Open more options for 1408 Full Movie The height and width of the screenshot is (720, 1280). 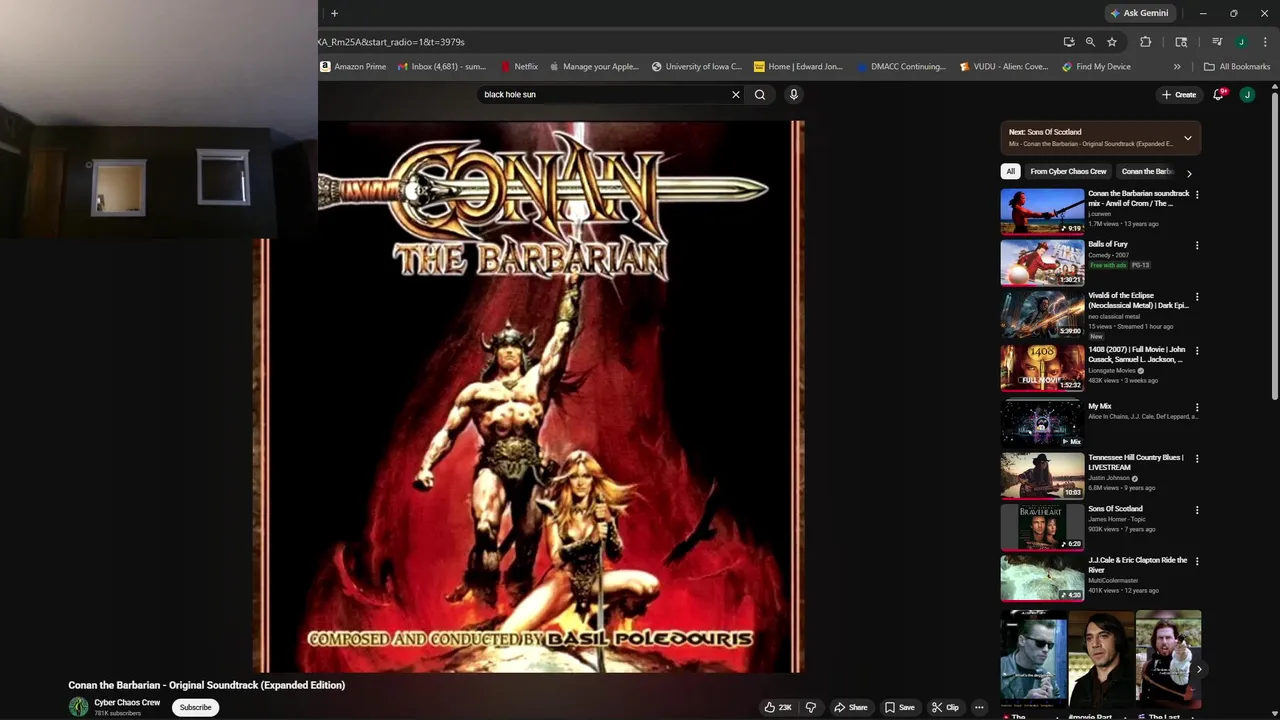pyautogui.click(x=1197, y=351)
